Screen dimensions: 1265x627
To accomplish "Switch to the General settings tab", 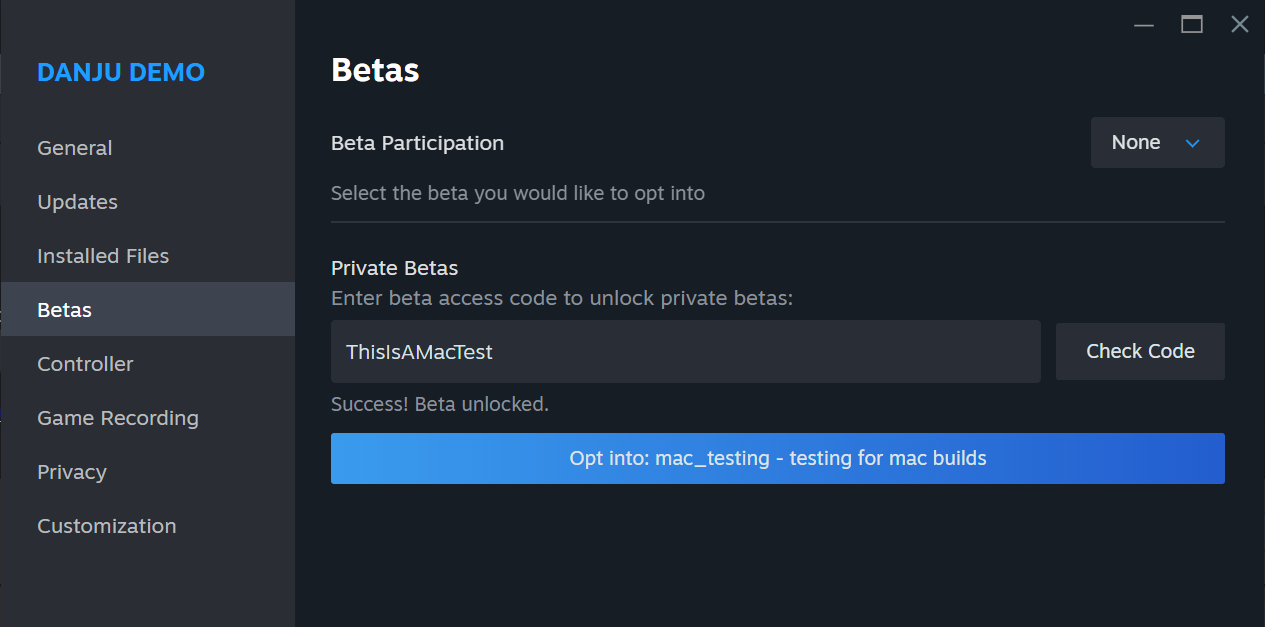I will (74, 147).
